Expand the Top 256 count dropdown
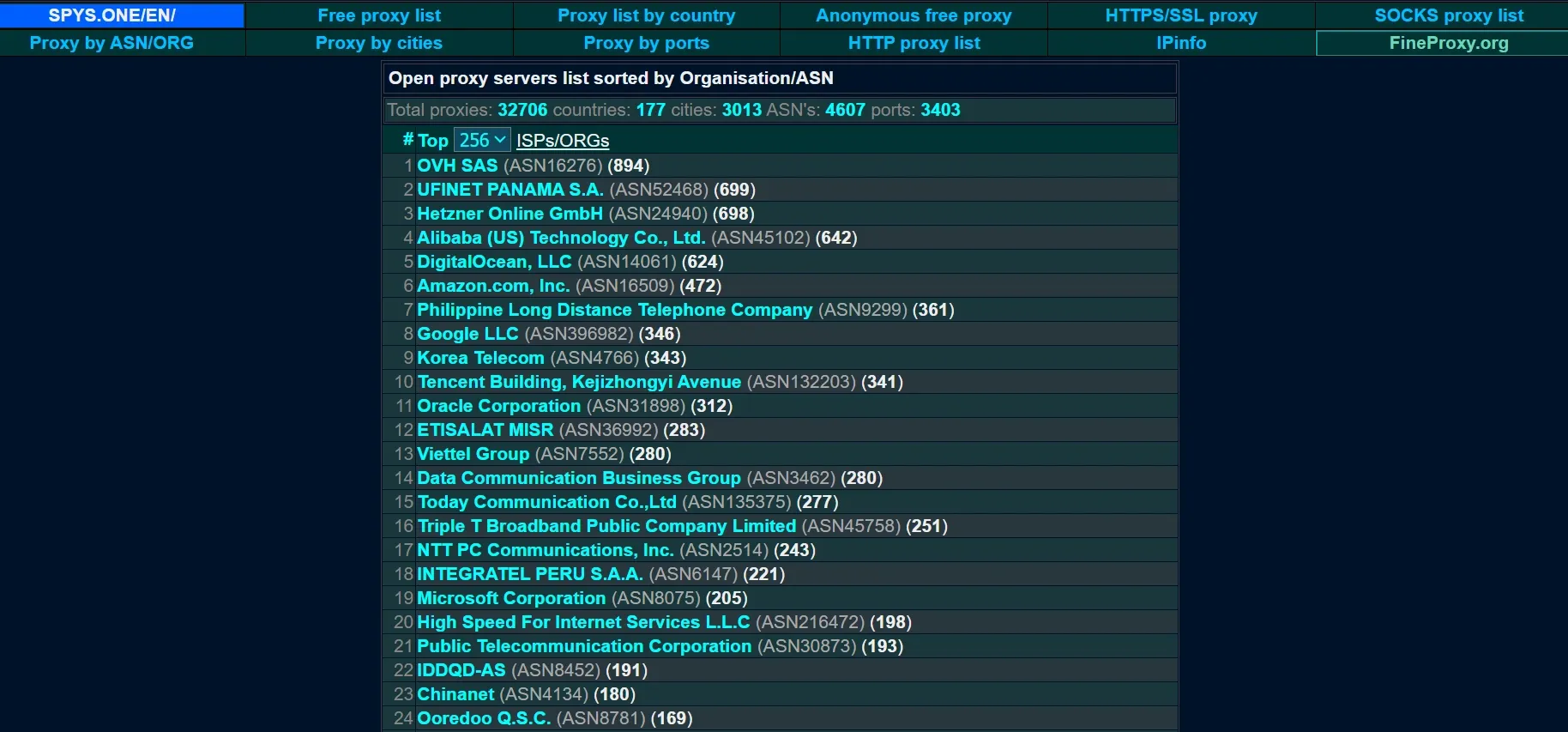1568x732 pixels. (x=482, y=140)
